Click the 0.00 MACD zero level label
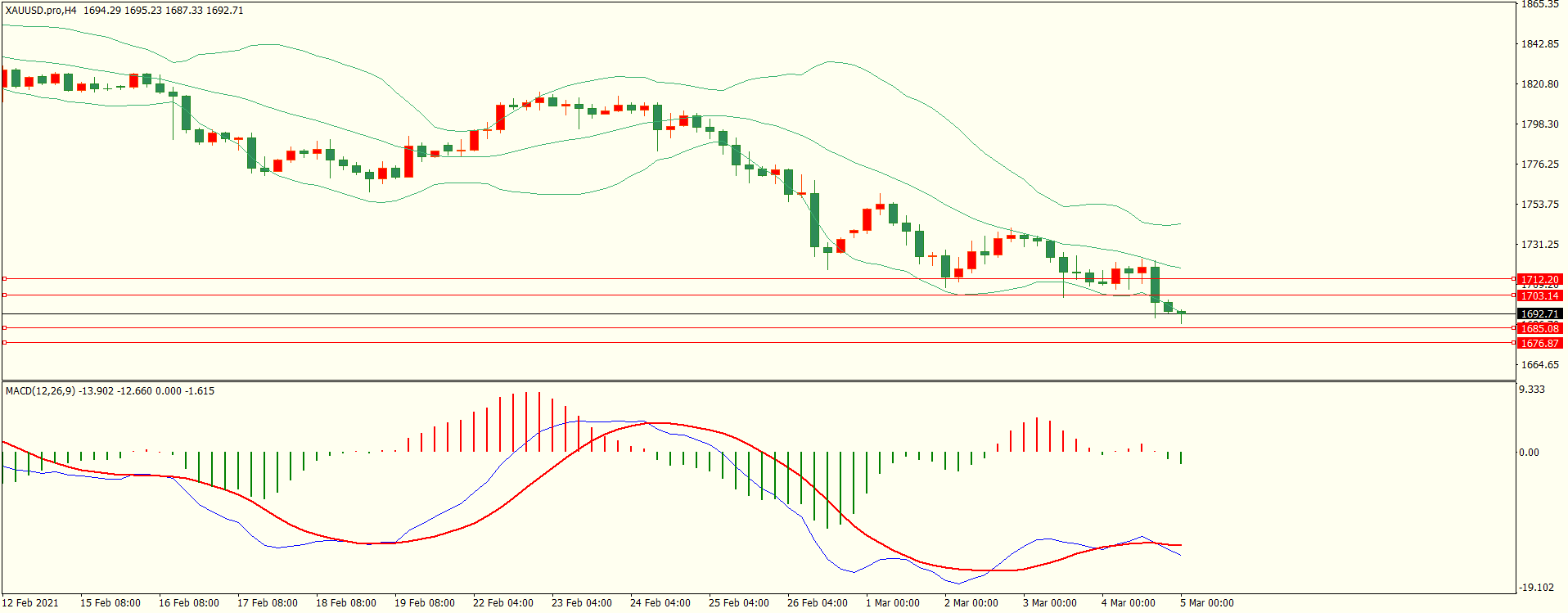This screenshot has width=1568, height=613. click(x=1529, y=453)
